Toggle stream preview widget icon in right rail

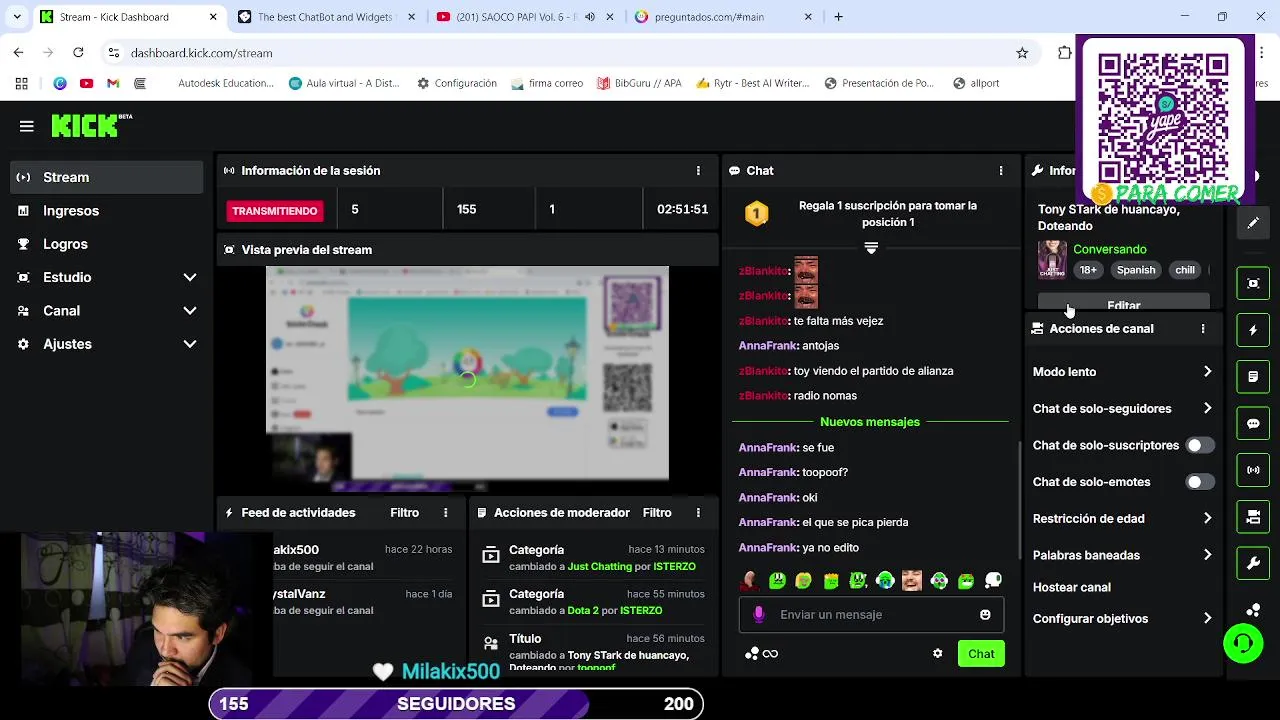1253,284
